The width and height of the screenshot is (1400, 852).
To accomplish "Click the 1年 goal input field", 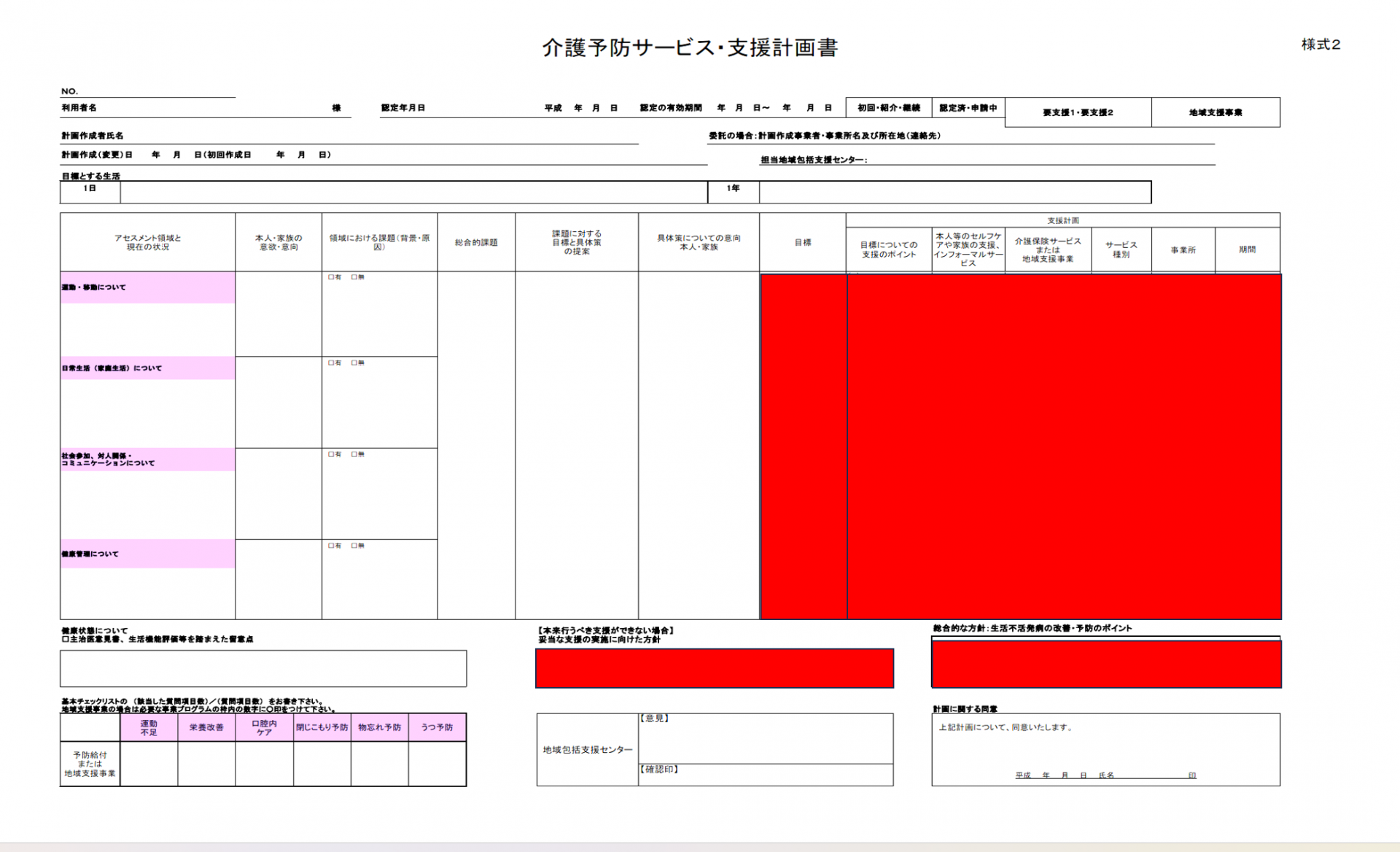I will point(948,192).
